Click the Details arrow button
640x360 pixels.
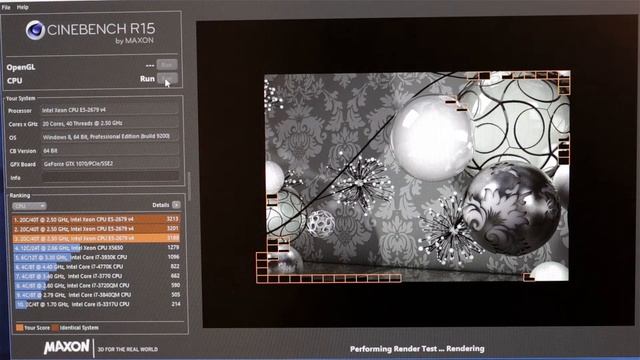176,205
